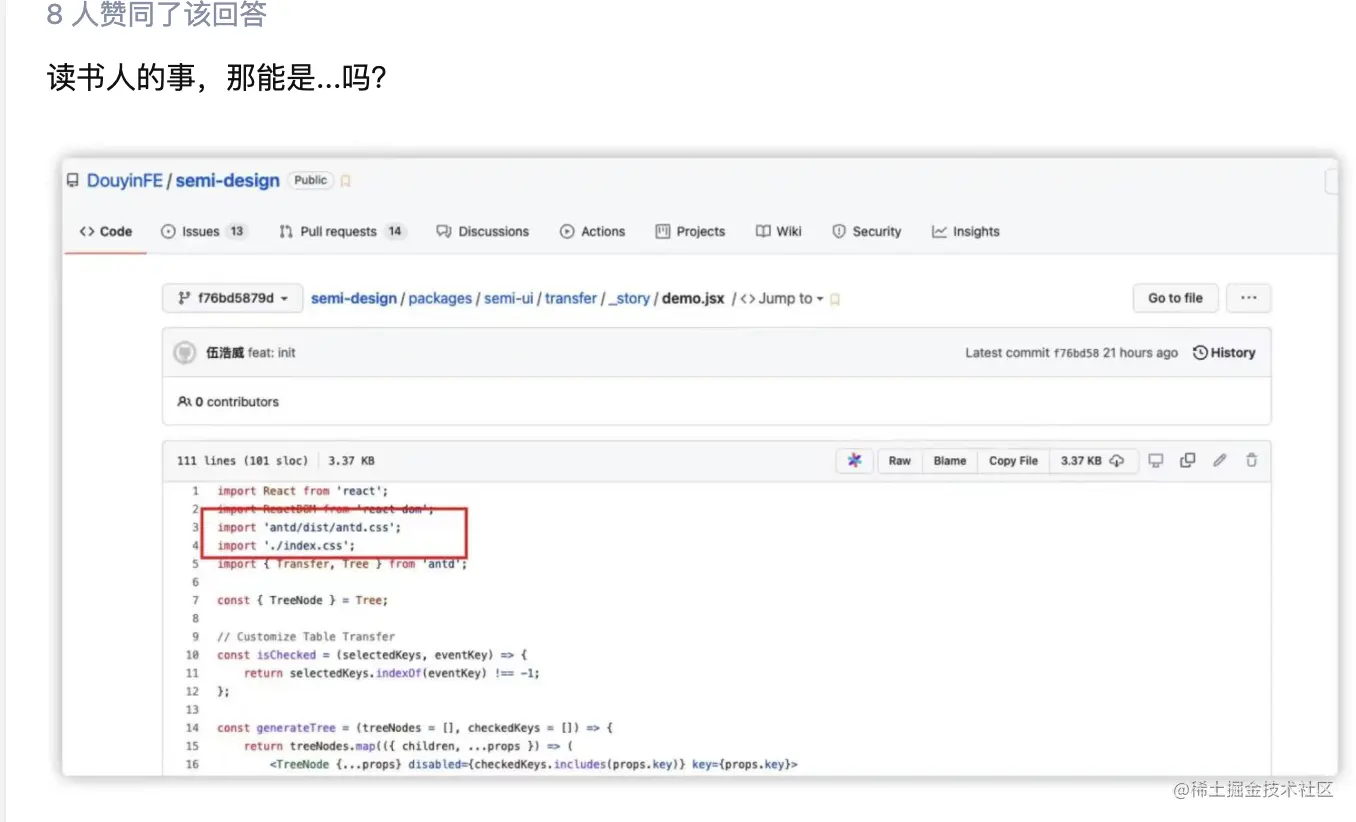The width and height of the screenshot is (1356, 822).
Task: Click the Copy File button
Action: tap(1013, 461)
